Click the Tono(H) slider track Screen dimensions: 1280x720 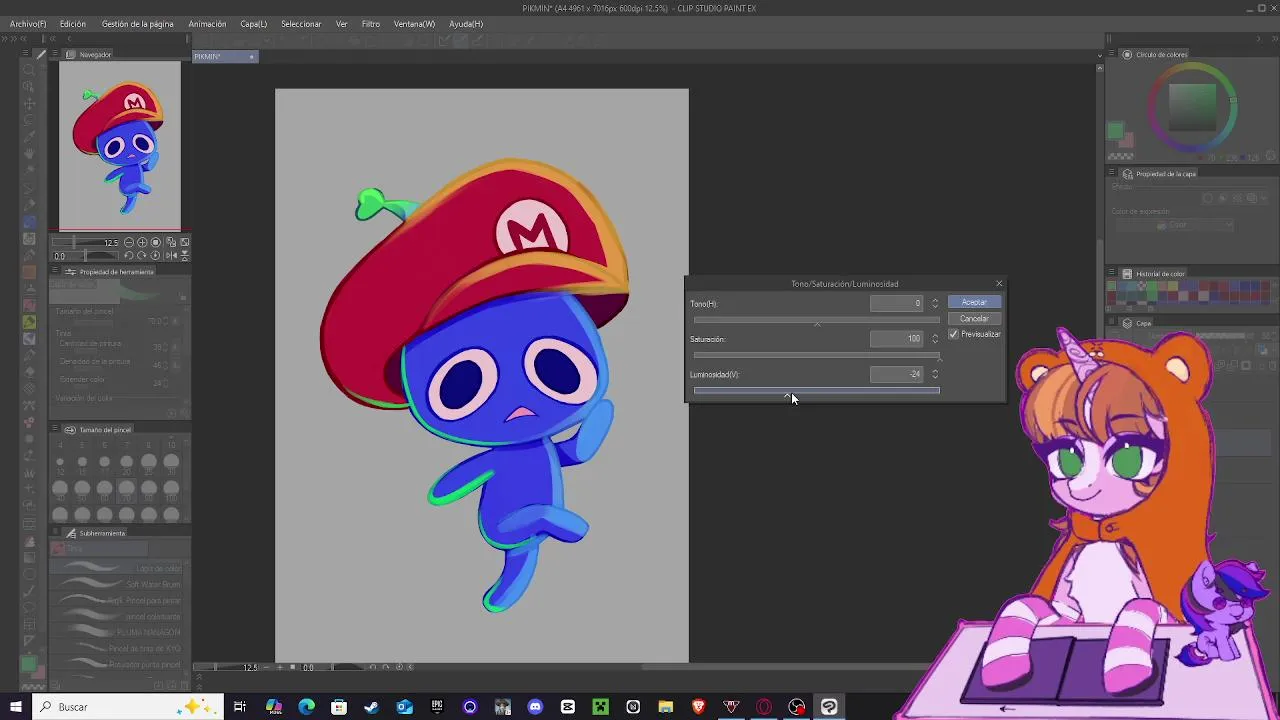click(x=816, y=320)
